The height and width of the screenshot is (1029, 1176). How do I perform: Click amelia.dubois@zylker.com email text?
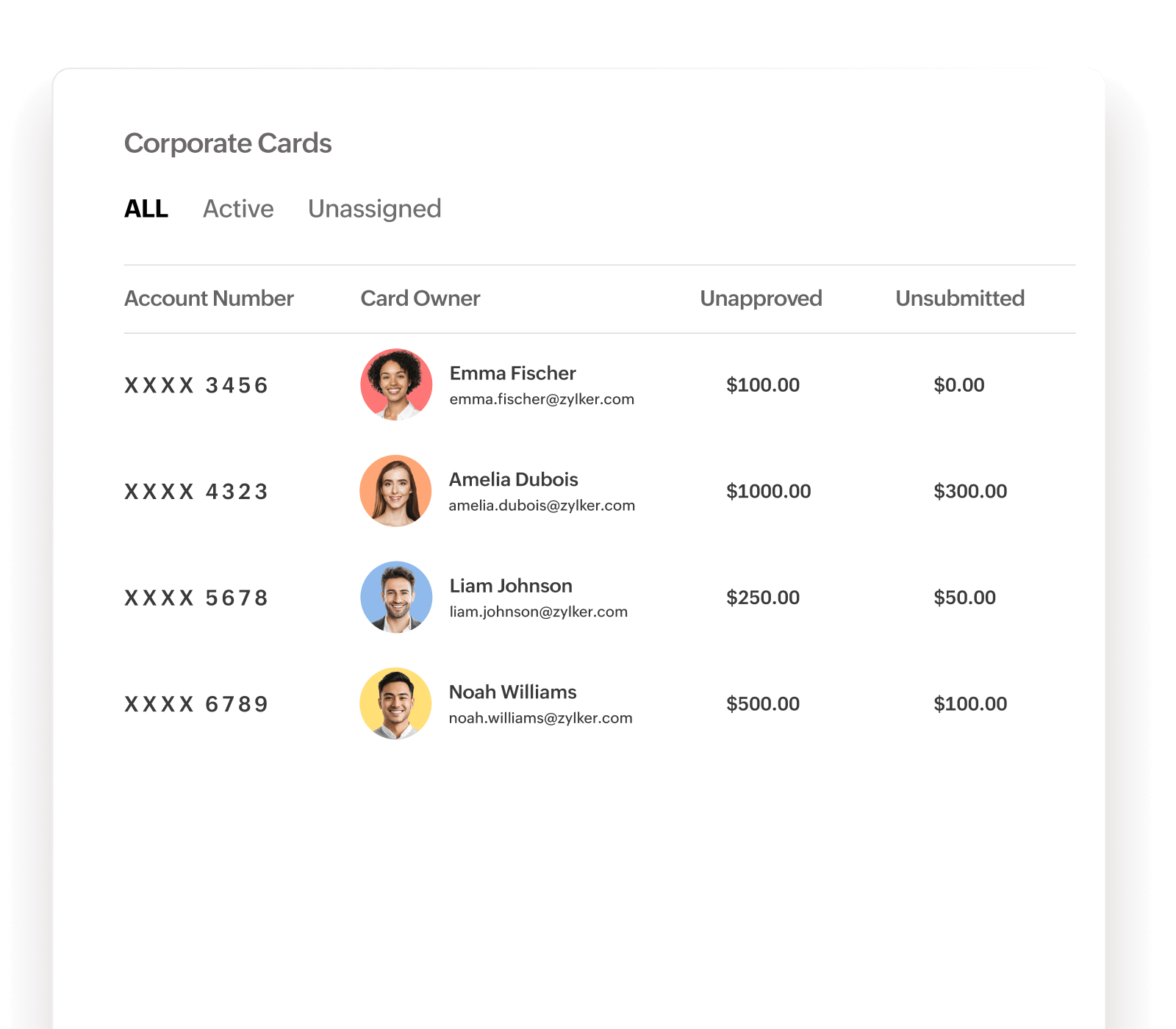(542, 505)
